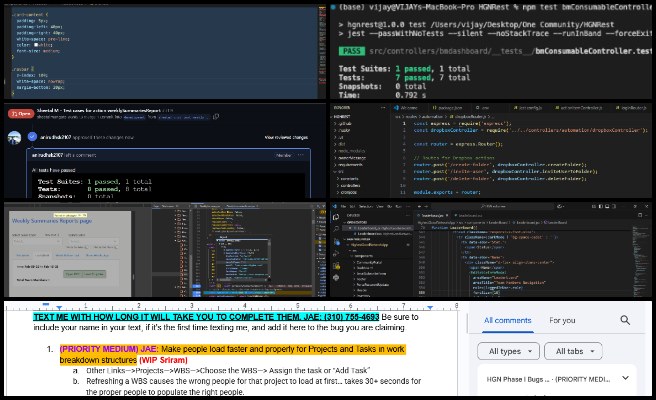Image resolution: width=656 pixels, height=400 pixels.
Task: Copy the head branch name on GitHub pull request
Action: [x=216, y=117]
